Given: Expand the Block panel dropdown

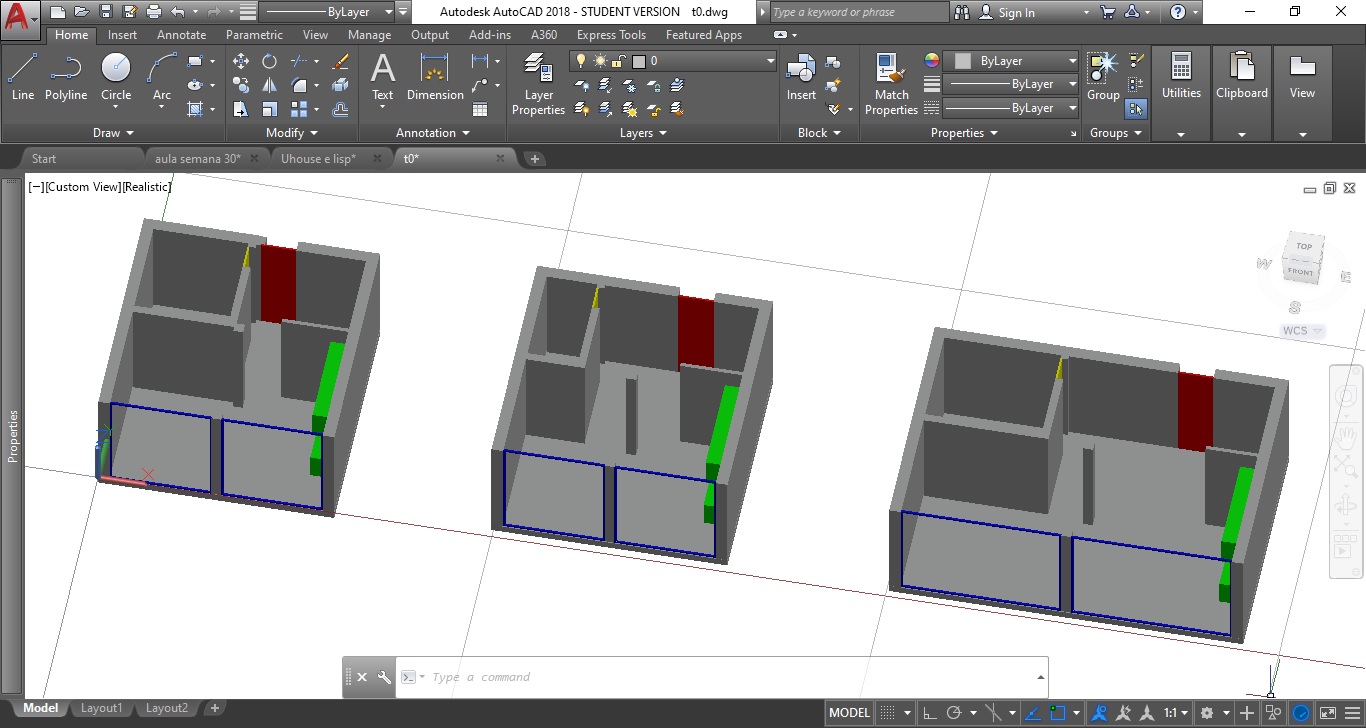Looking at the screenshot, I should (x=820, y=133).
